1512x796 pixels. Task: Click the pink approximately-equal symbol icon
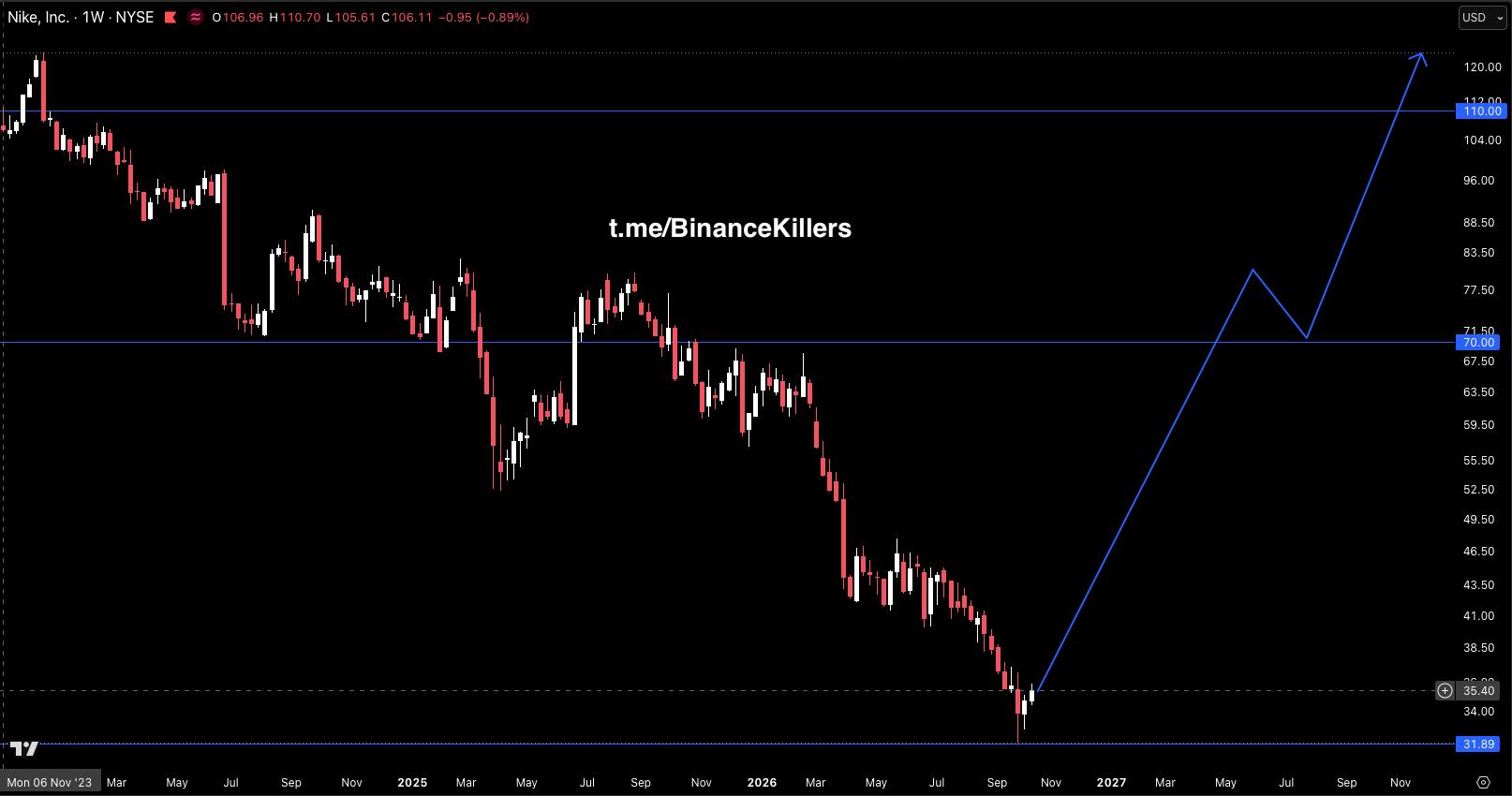(x=196, y=17)
